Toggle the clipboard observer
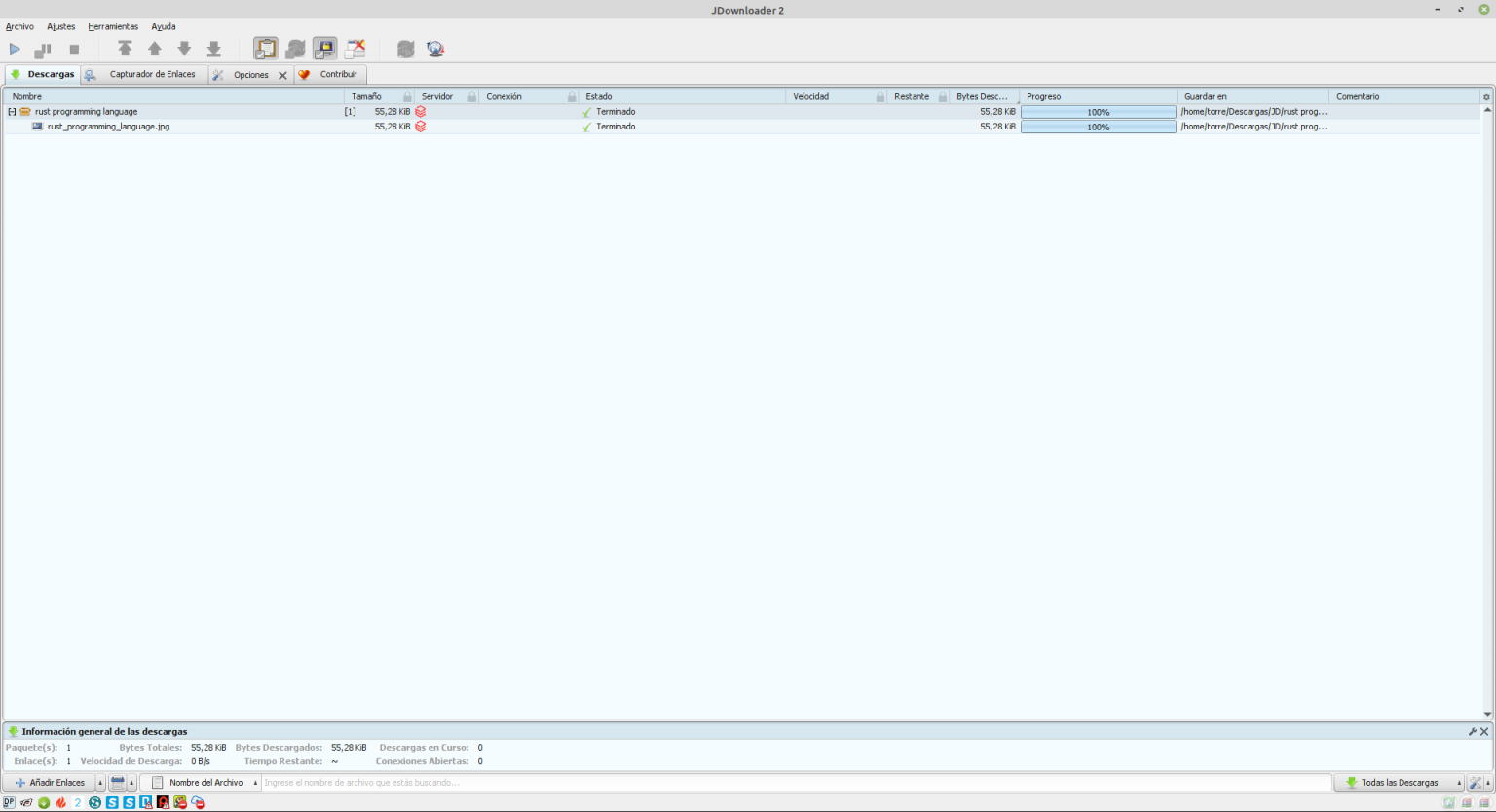1496x812 pixels. (x=264, y=48)
